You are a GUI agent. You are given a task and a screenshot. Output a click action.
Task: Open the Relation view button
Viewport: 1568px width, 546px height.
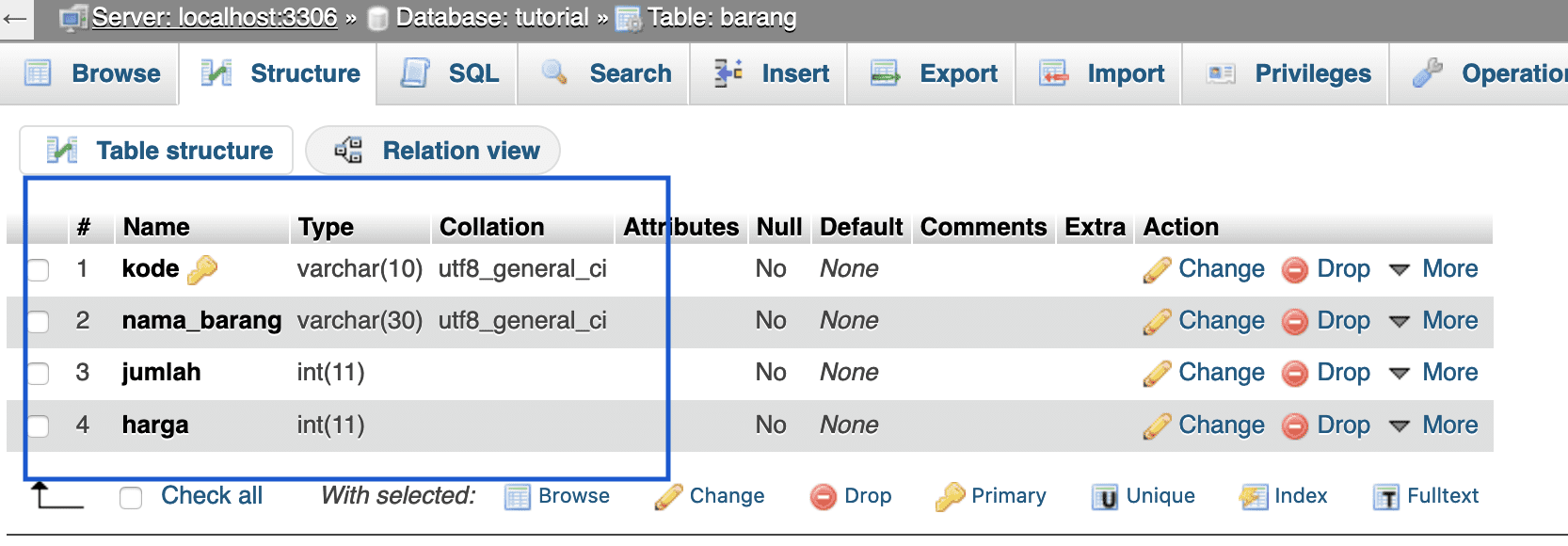(x=433, y=151)
